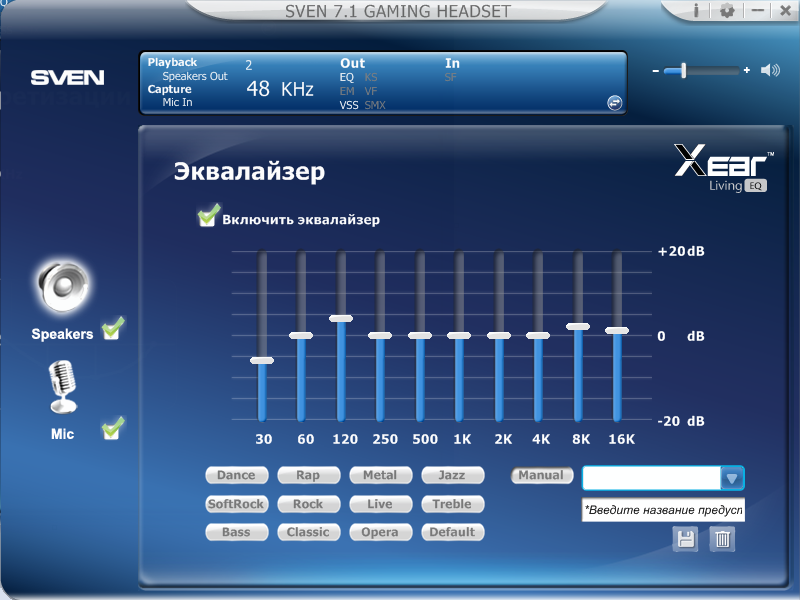This screenshot has width=800, height=600.
Task: Click the VSS indicator under Out
Action: (349, 105)
